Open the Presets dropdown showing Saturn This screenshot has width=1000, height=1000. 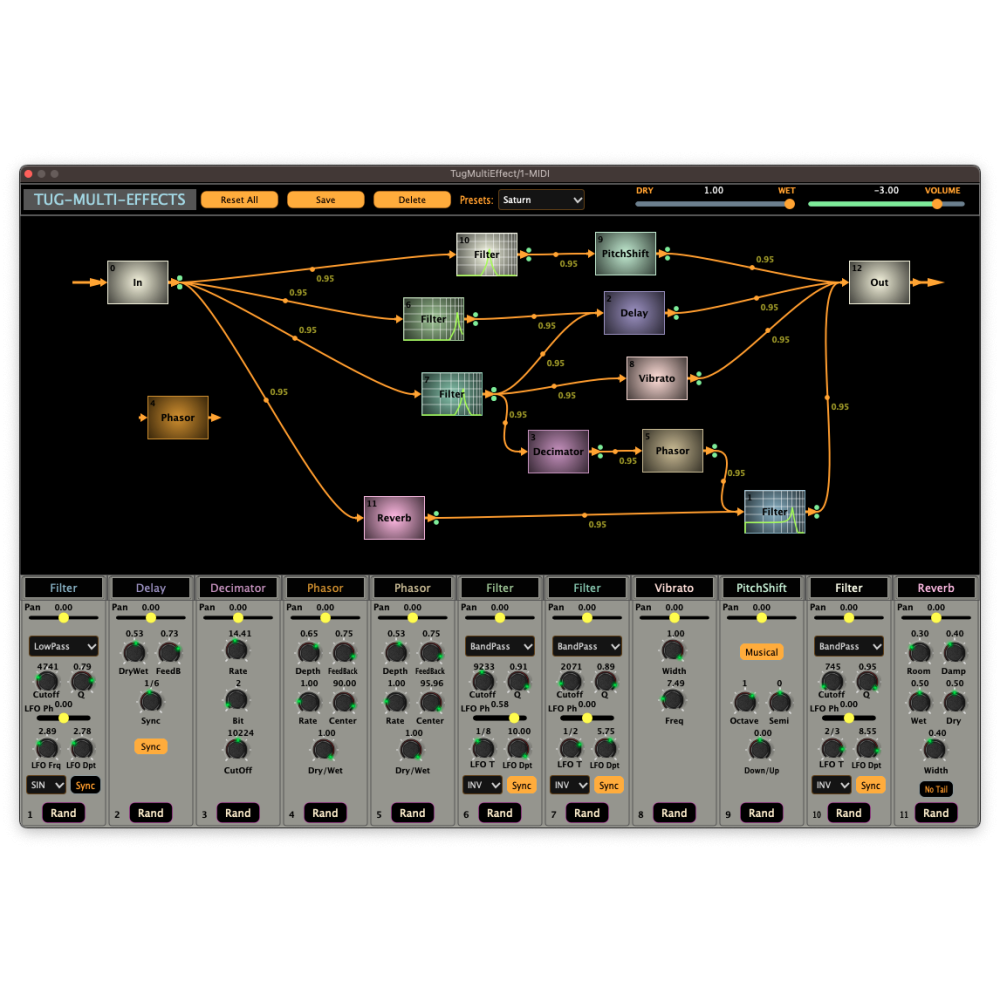541,200
